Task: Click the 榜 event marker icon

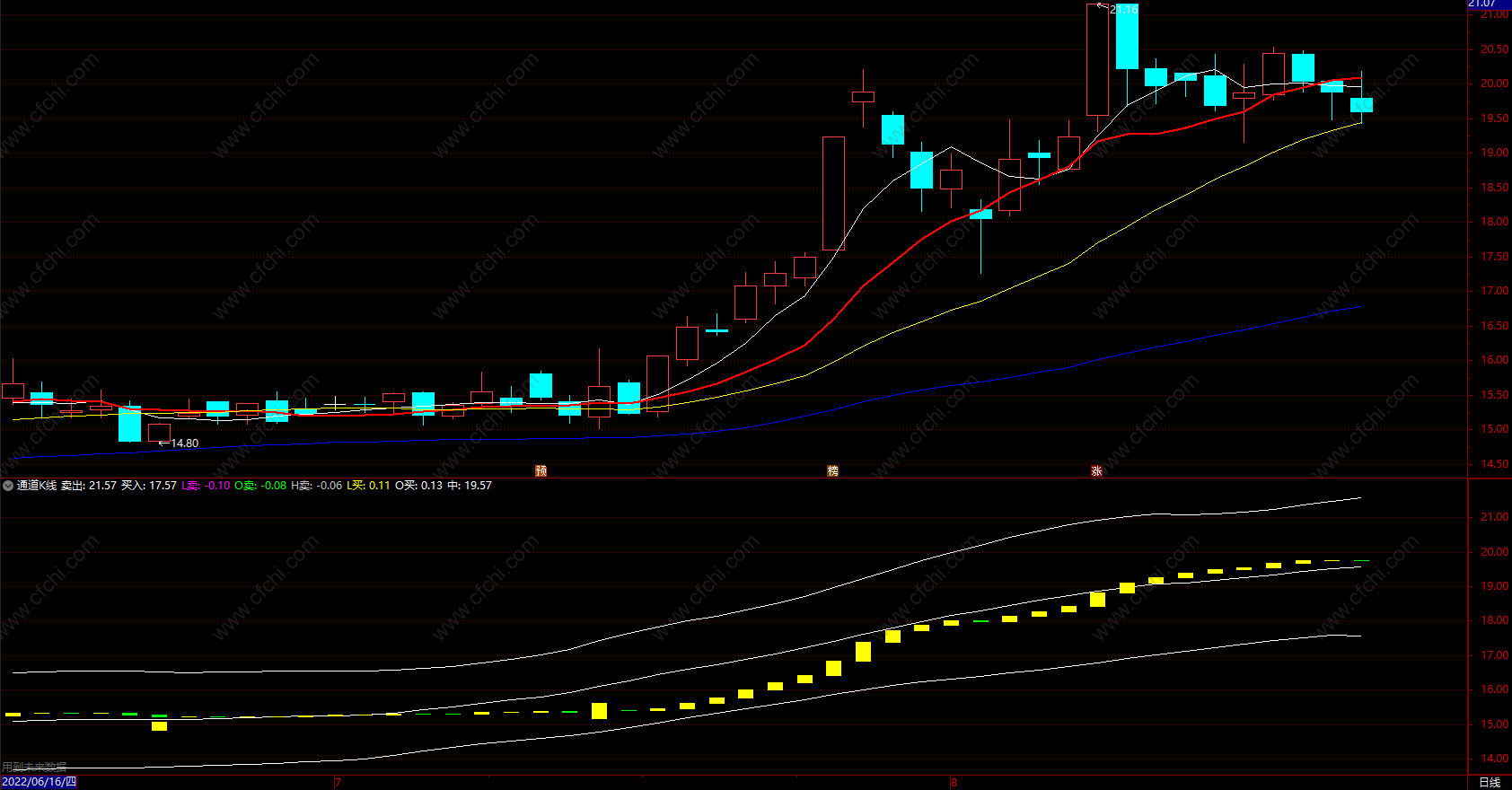Action: (x=833, y=470)
